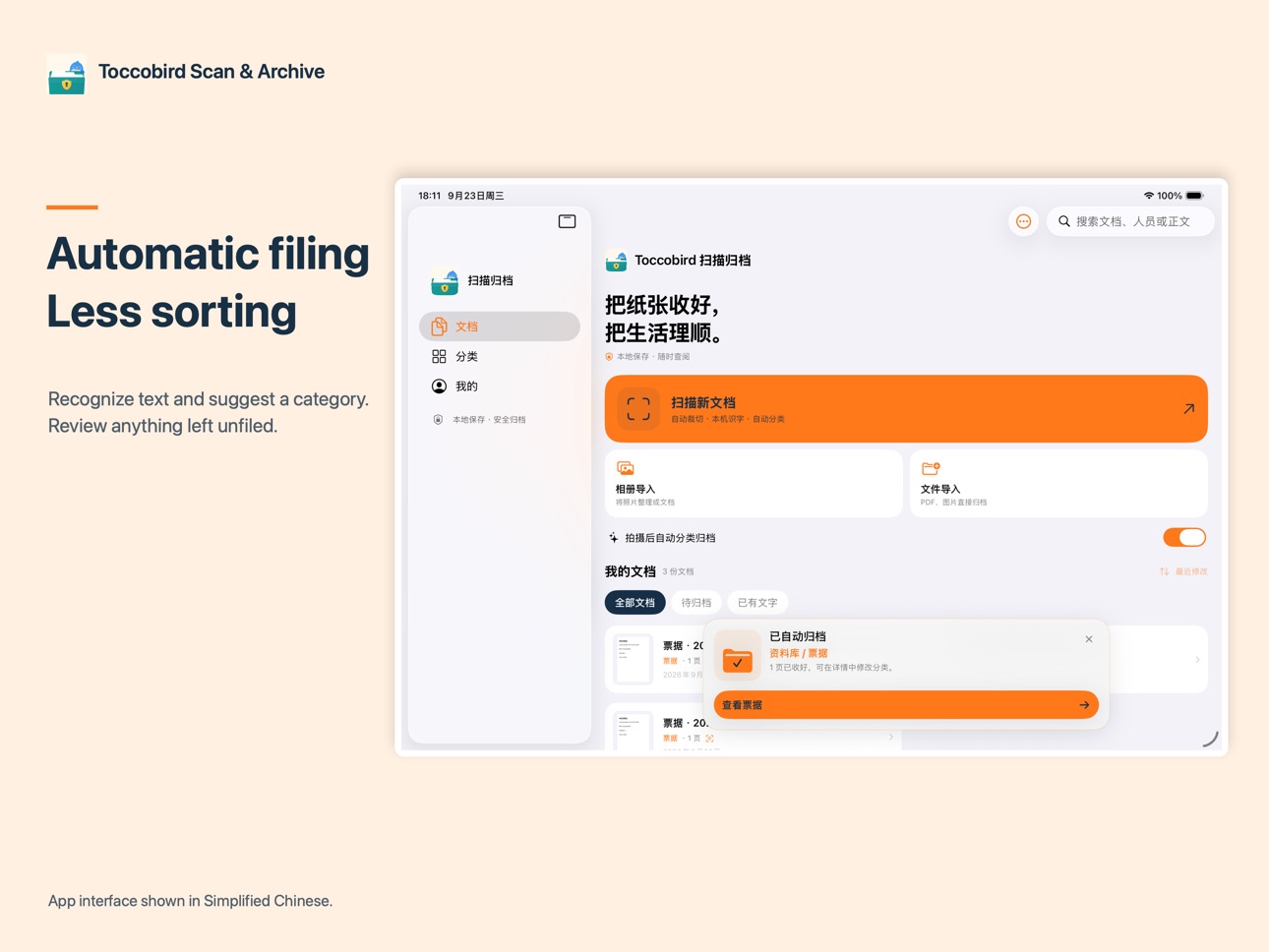
Task: Expand the upper document row chevron
Action: click(x=1197, y=660)
